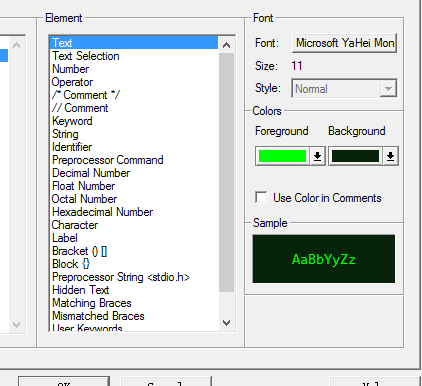Click the left list scroll up arrow
Viewport: 422px width, 386px height.
(x=16, y=45)
